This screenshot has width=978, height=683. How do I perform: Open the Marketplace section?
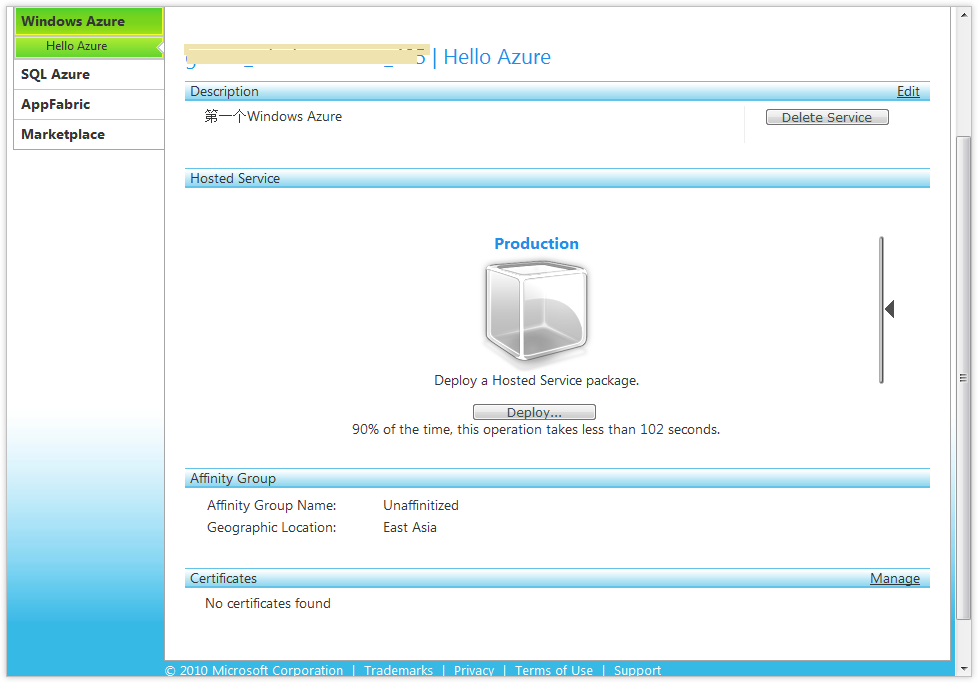pyautogui.click(x=89, y=134)
